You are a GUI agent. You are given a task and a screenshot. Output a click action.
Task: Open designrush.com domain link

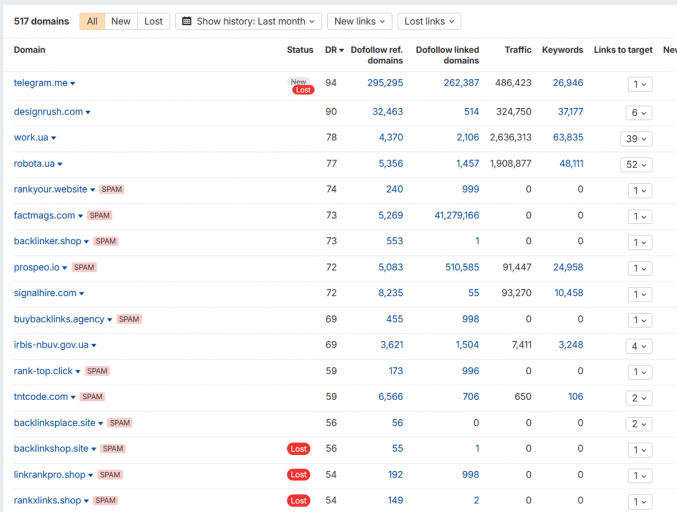tap(48, 111)
